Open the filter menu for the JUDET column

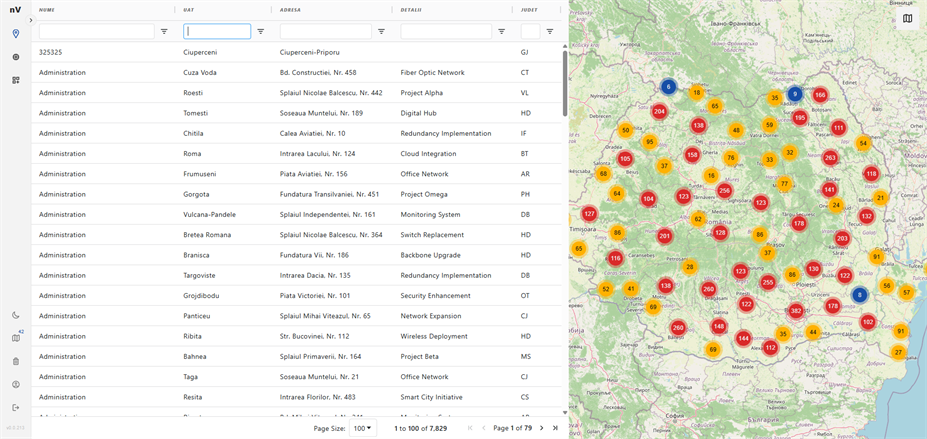click(550, 31)
